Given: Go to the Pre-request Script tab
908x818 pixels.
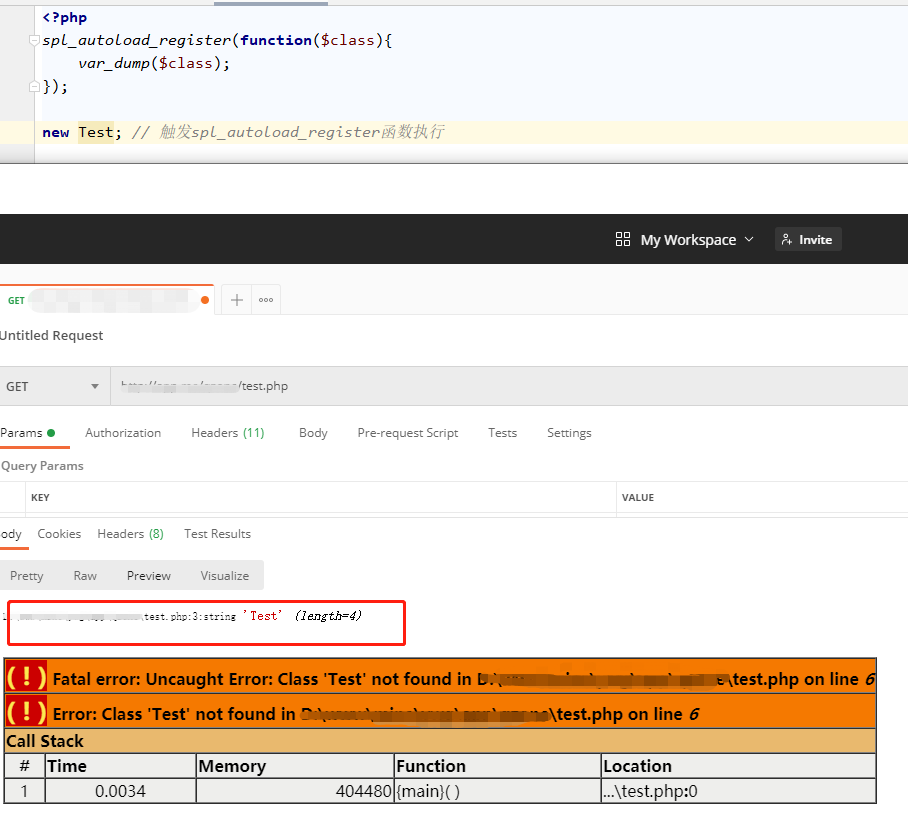Looking at the screenshot, I should click(407, 433).
